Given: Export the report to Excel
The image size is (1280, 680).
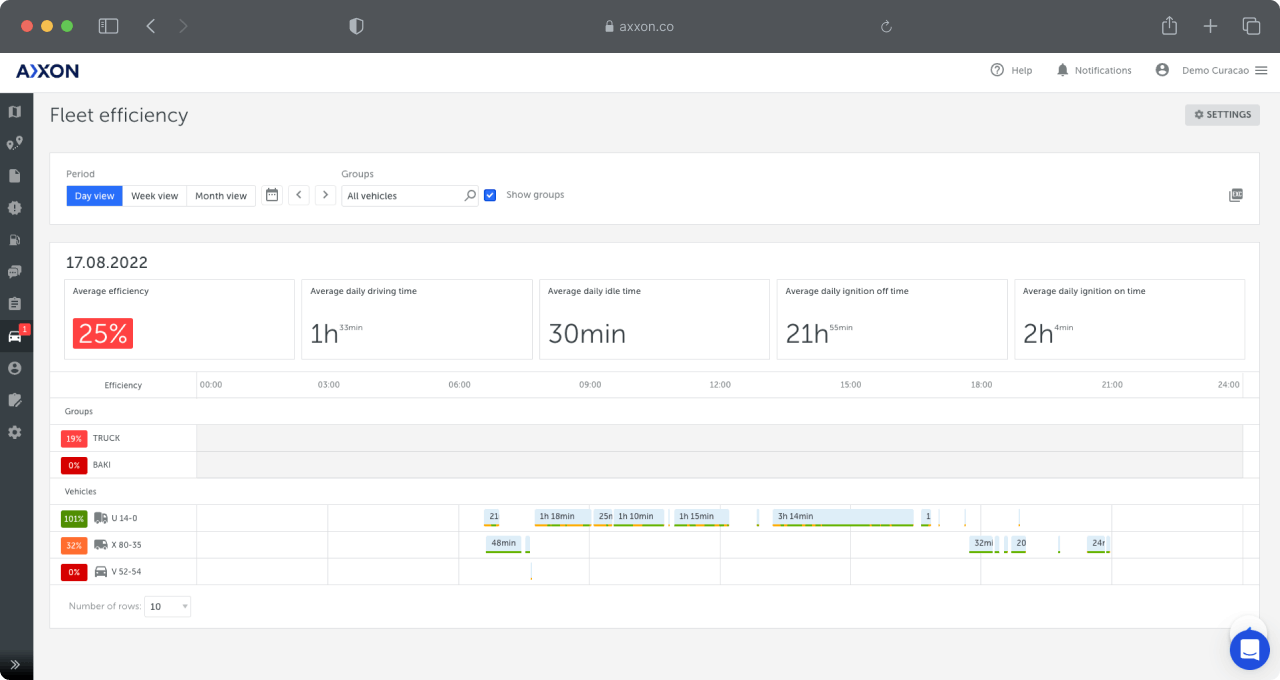Looking at the screenshot, I should (1236, 195).
